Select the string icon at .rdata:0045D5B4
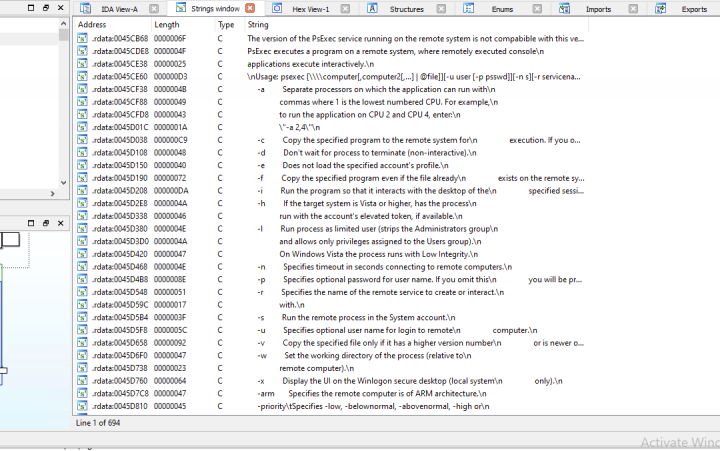 point(82,317)
